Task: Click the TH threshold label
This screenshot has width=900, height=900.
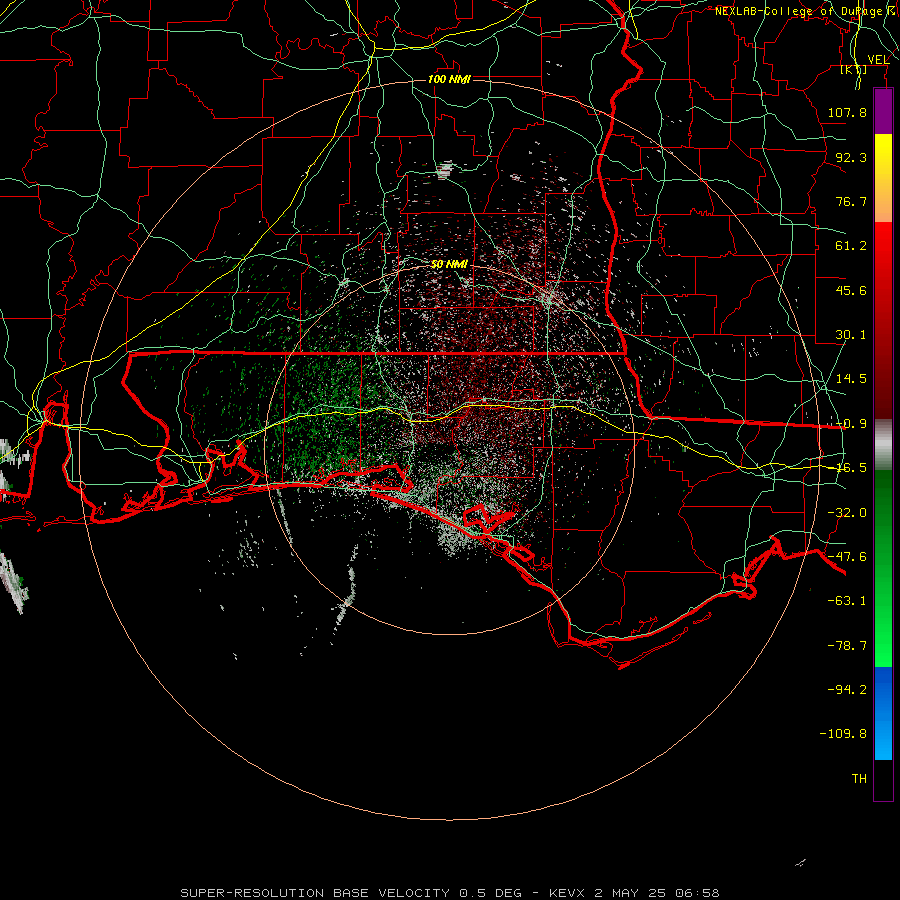Action: coord(859,779)
